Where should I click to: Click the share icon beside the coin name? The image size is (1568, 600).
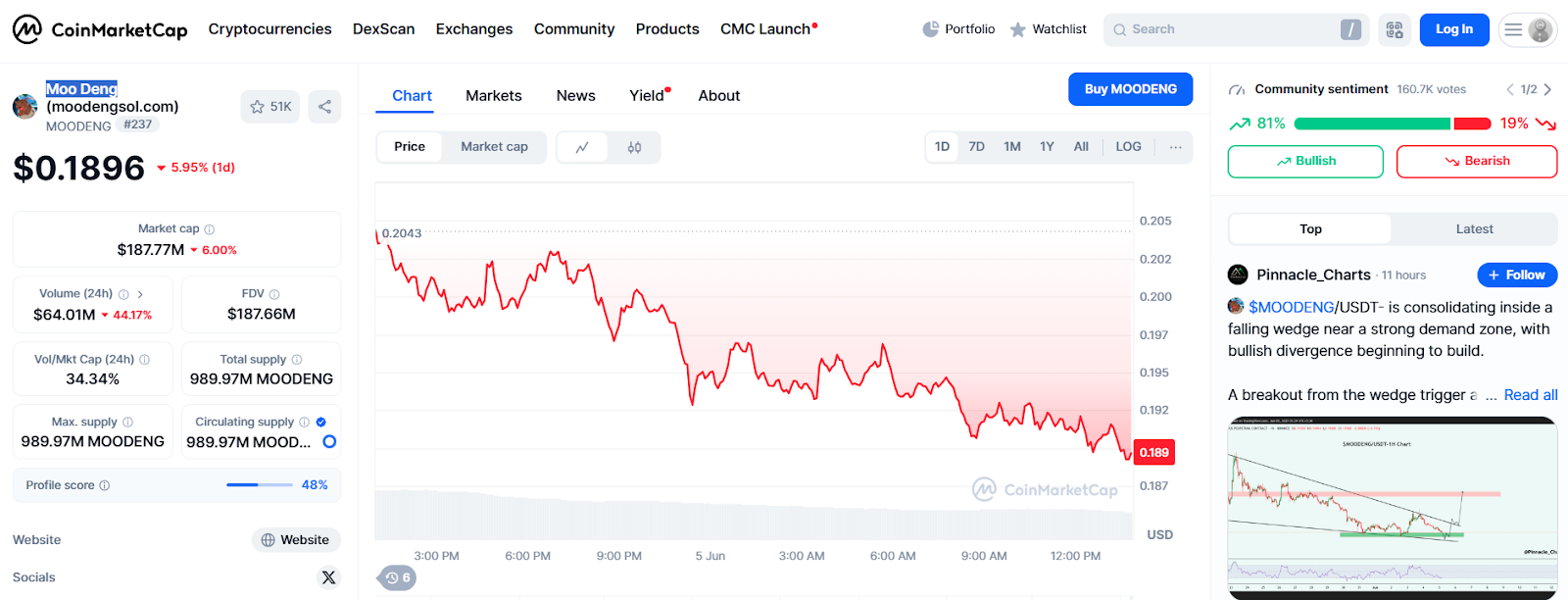[324, 107]
